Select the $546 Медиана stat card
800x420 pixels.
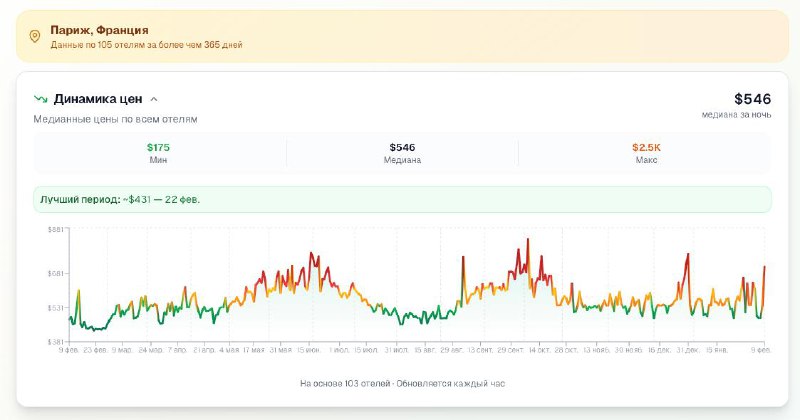tap(402, 153)
